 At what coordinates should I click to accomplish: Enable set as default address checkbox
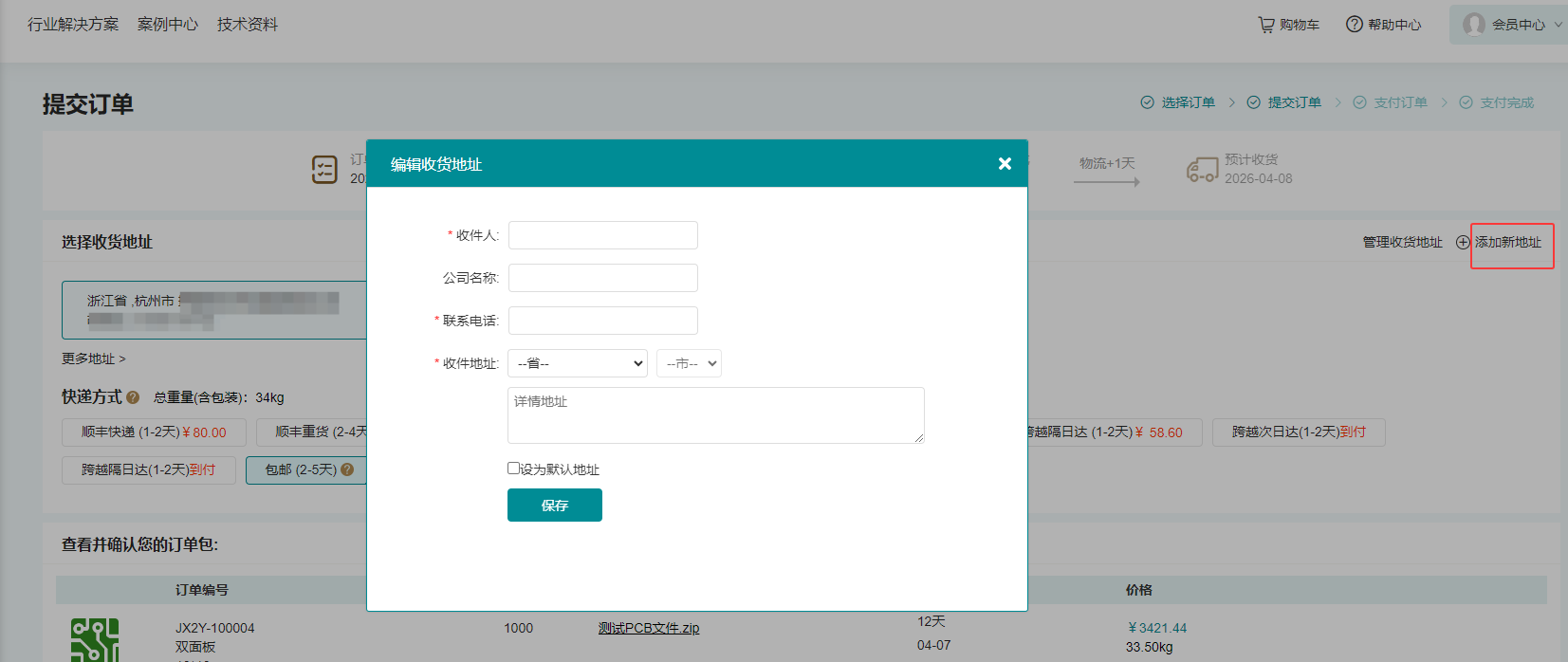coord(513,469)
